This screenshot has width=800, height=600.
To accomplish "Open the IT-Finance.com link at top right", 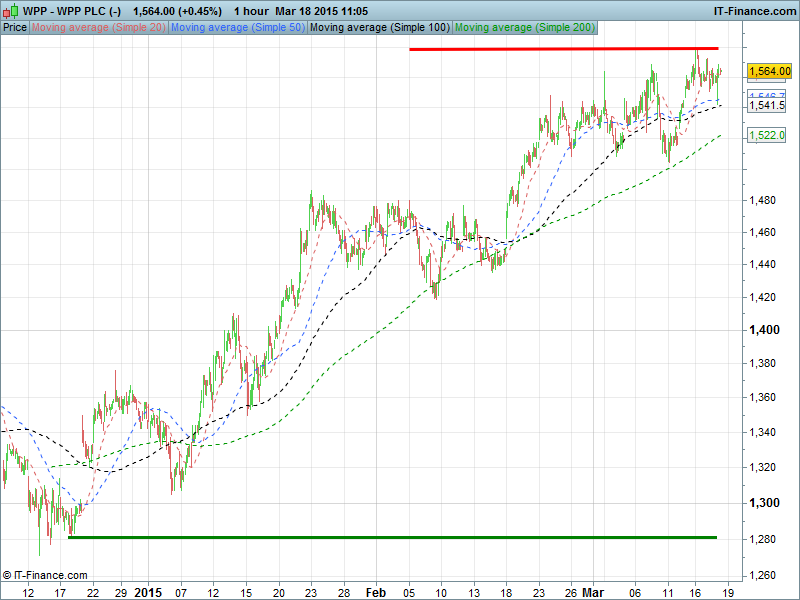I will [752, 10].
